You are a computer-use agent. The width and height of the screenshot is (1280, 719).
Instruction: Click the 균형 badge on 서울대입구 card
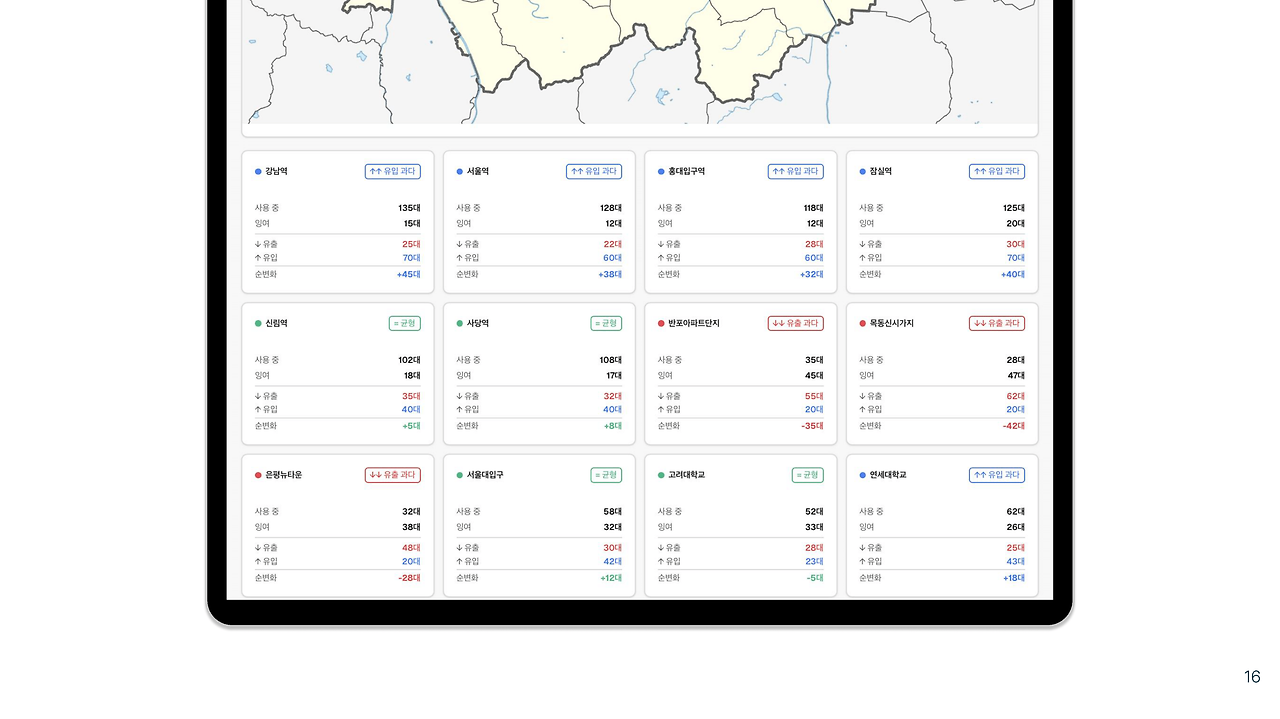tap(606, 475)
